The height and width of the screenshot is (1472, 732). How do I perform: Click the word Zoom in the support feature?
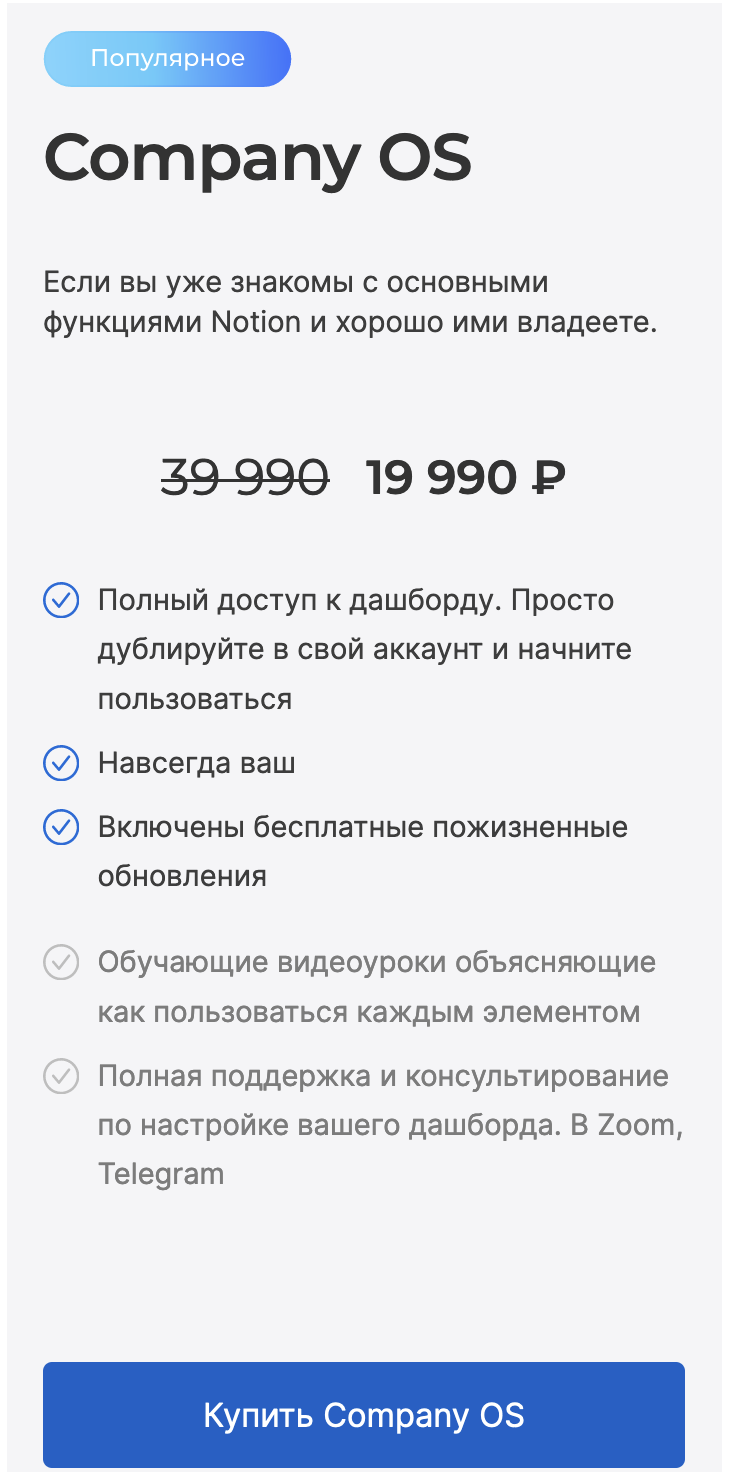click(638, 1125)
